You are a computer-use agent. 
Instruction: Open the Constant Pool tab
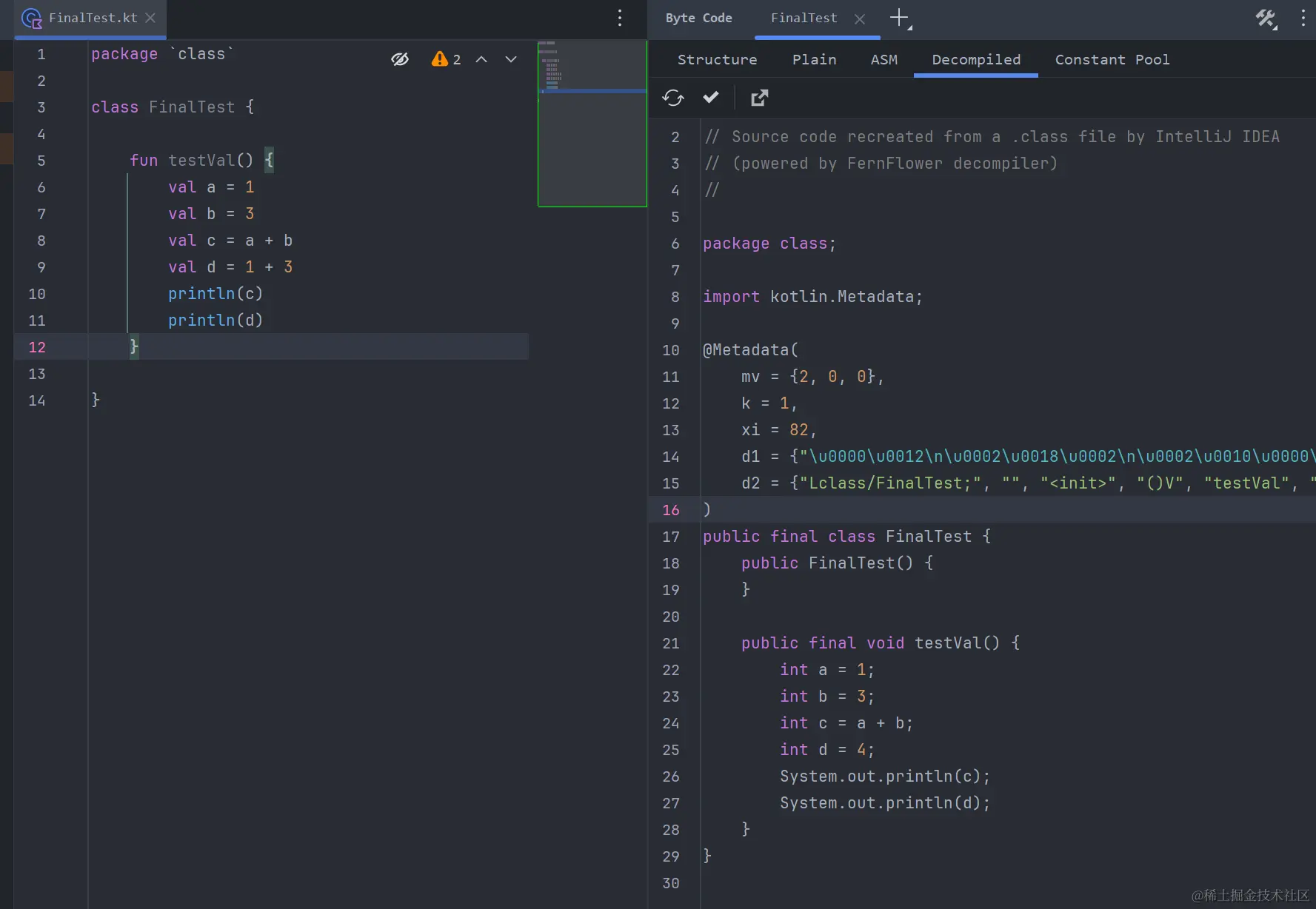click(1112, 59)
